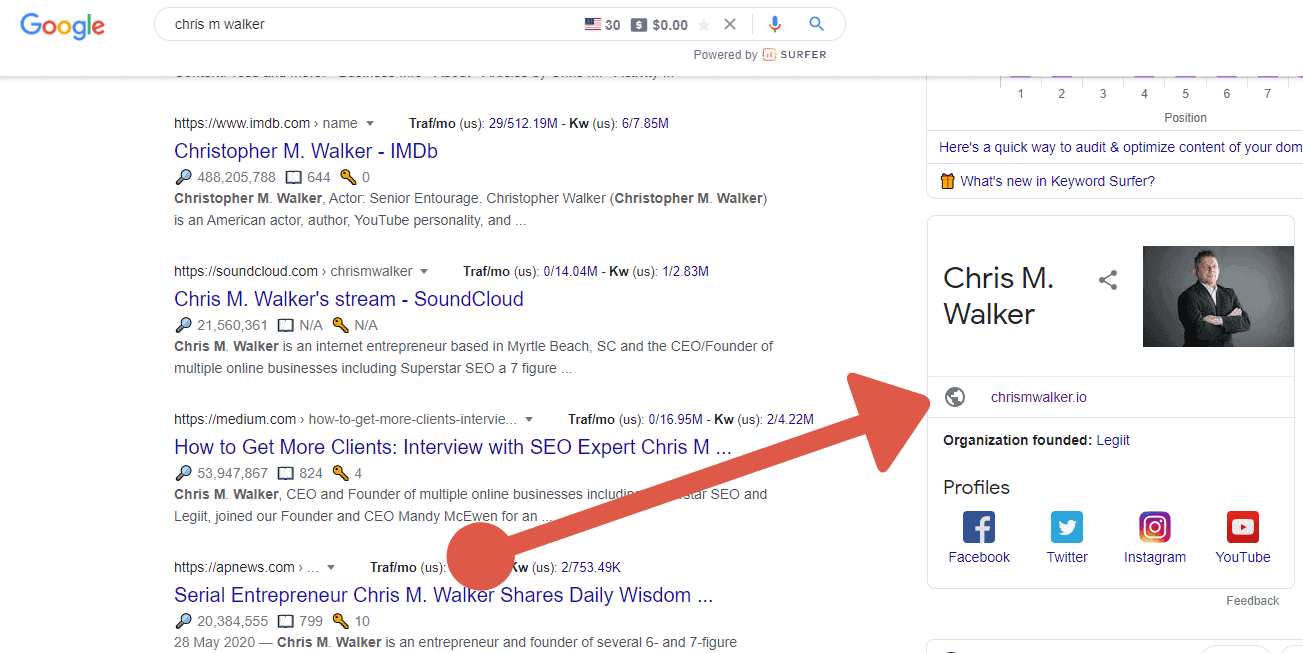Viewport: 1303px width, 653px height.
Task: Submit the search with the magnifier button
Action: (816, 25)
